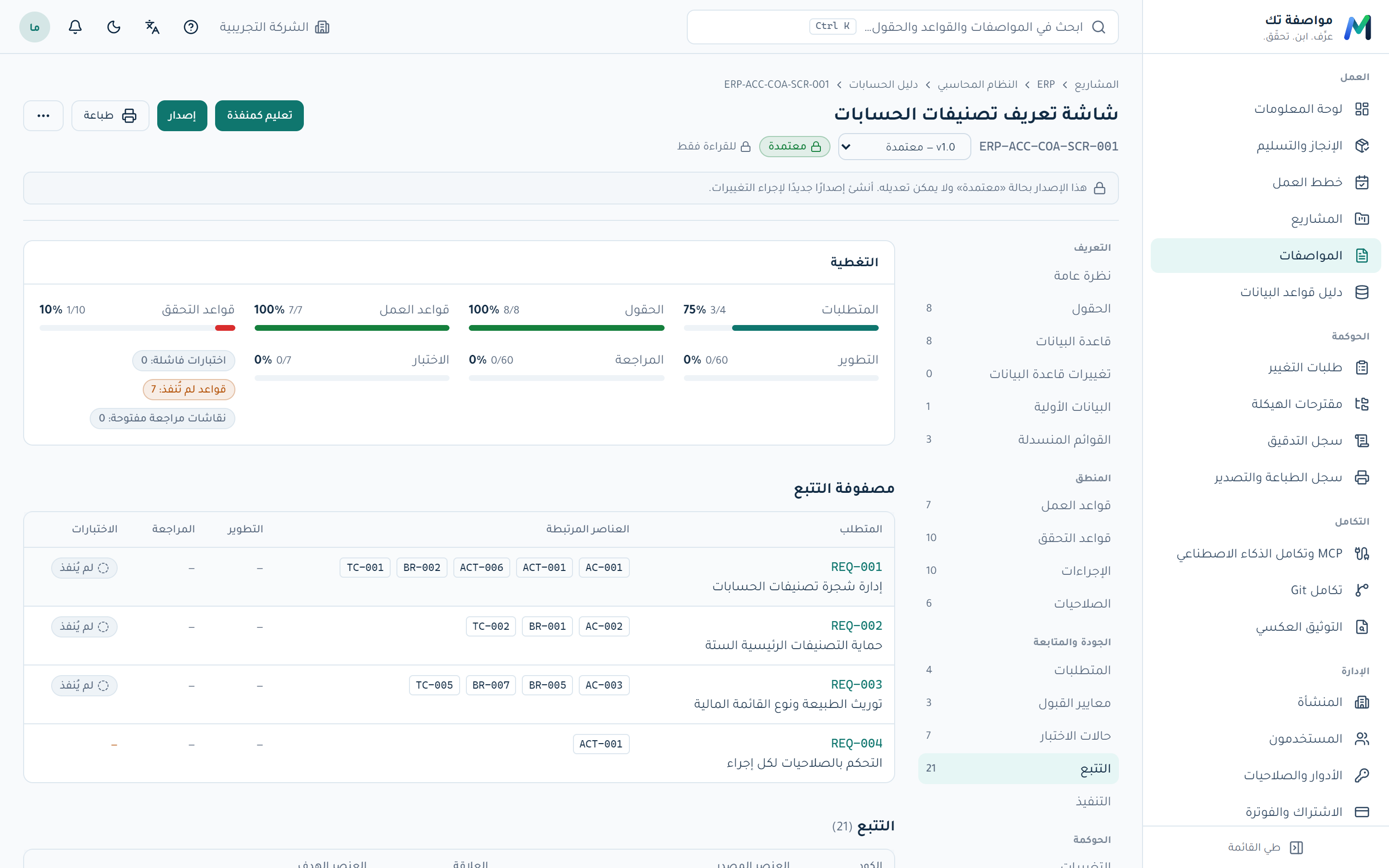The width and height of the screenshot is (1389, 868).
Task: Click the 'الشركة التجريبية' company selector
Action: click(274, 27)
